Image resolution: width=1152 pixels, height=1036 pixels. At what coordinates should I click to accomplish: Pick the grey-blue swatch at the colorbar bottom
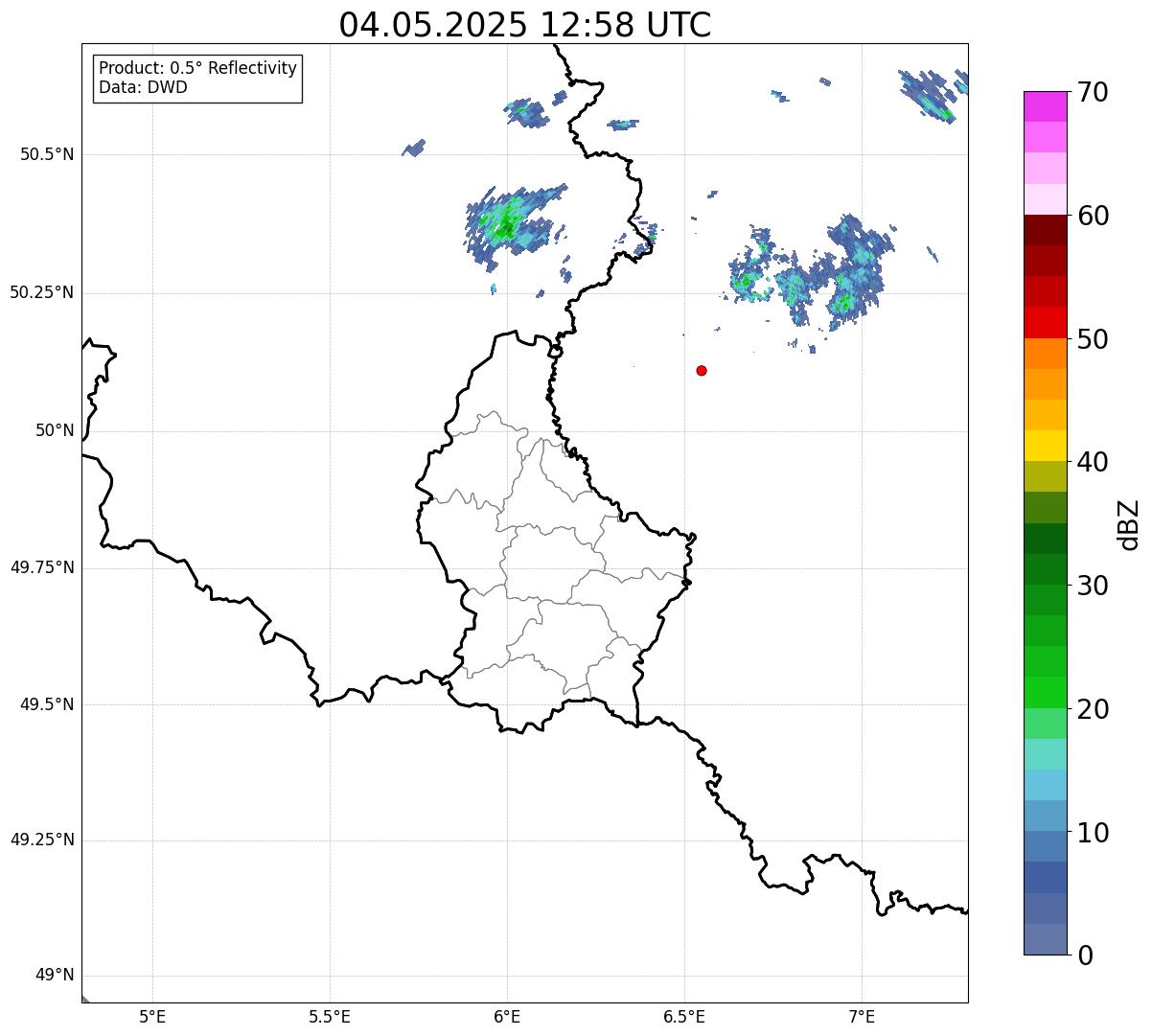1045,939
